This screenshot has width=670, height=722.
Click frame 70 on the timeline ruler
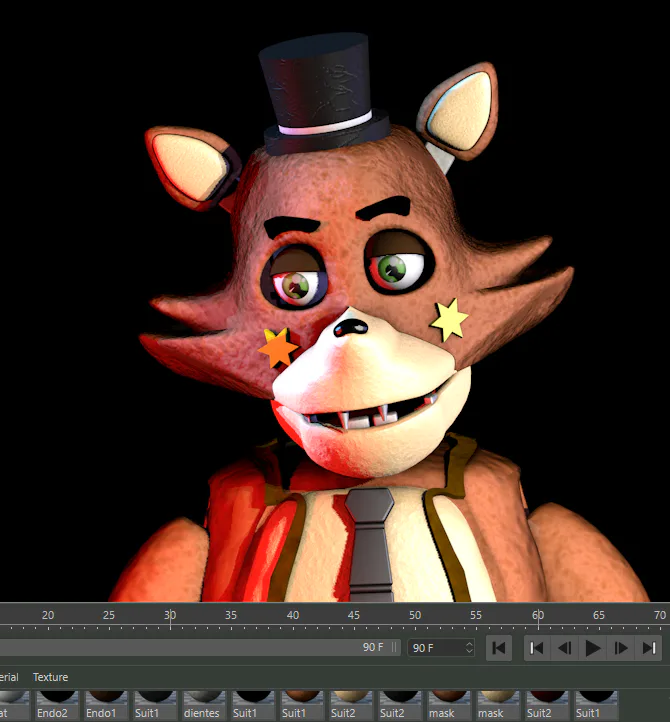[x=660, y=615]
